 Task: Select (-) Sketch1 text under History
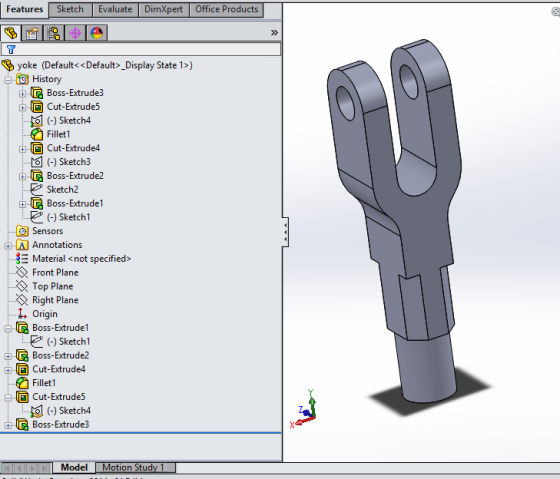pyautogui.click(x=69, y=217)
